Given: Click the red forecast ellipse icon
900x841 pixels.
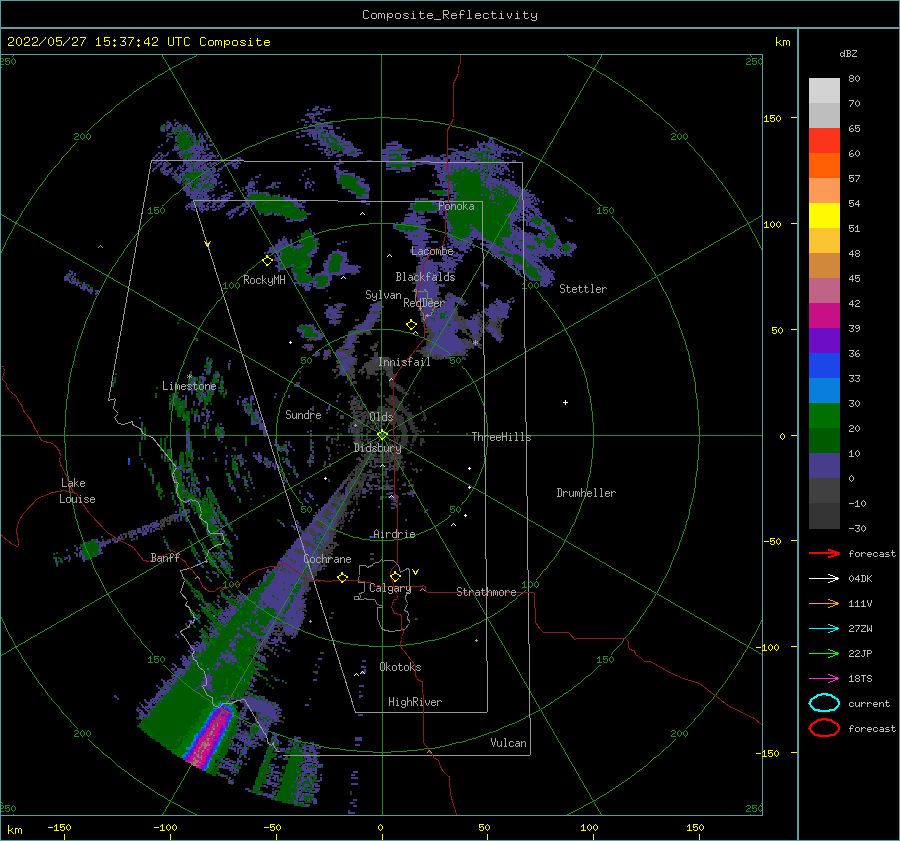Looking at the screenshot, I should [x=824, y=728].
